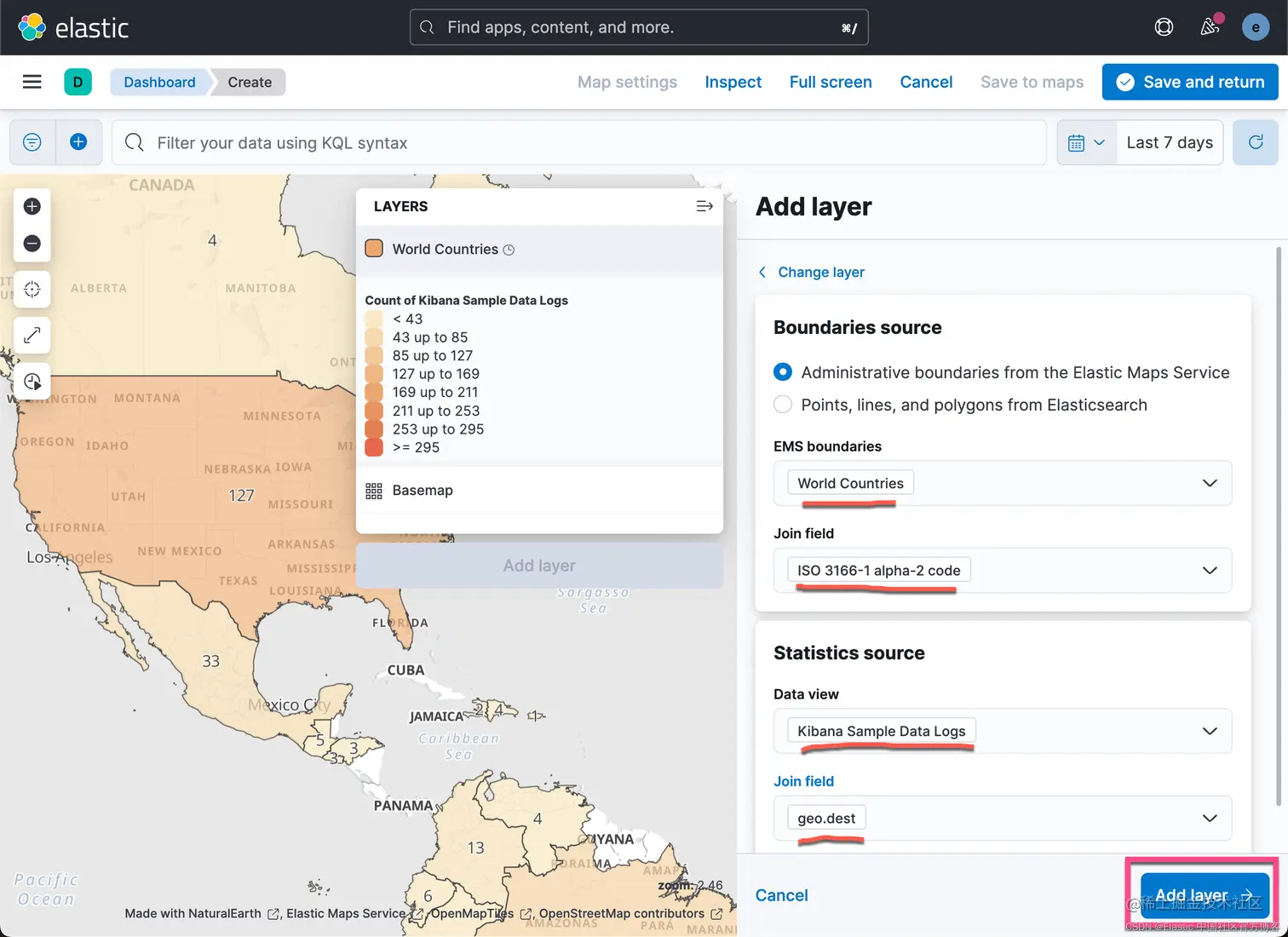Viewport: 1288px width, 937px height.
Task: Click the Join field link label
Action: [803, 781]
